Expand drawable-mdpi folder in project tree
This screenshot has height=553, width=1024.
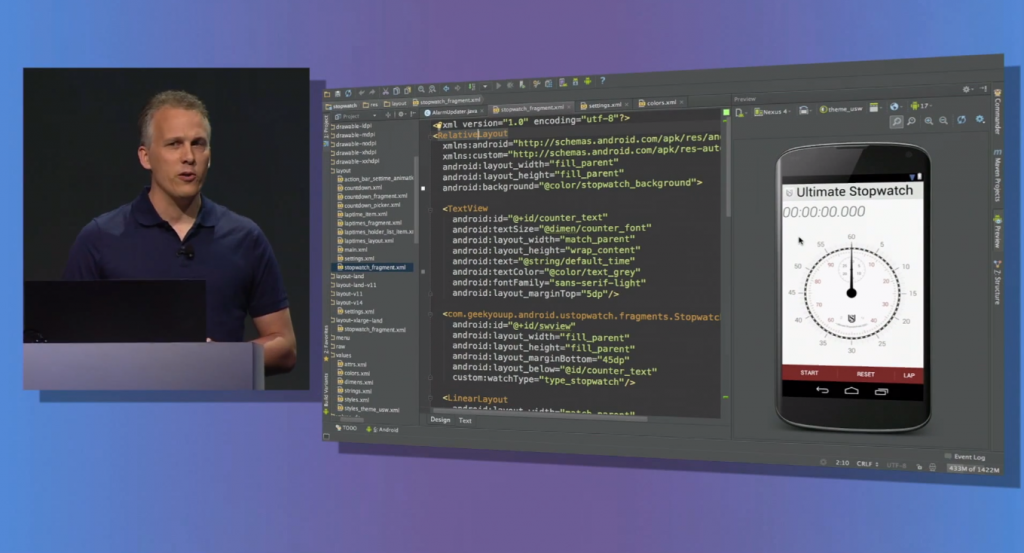coord(355,135)
